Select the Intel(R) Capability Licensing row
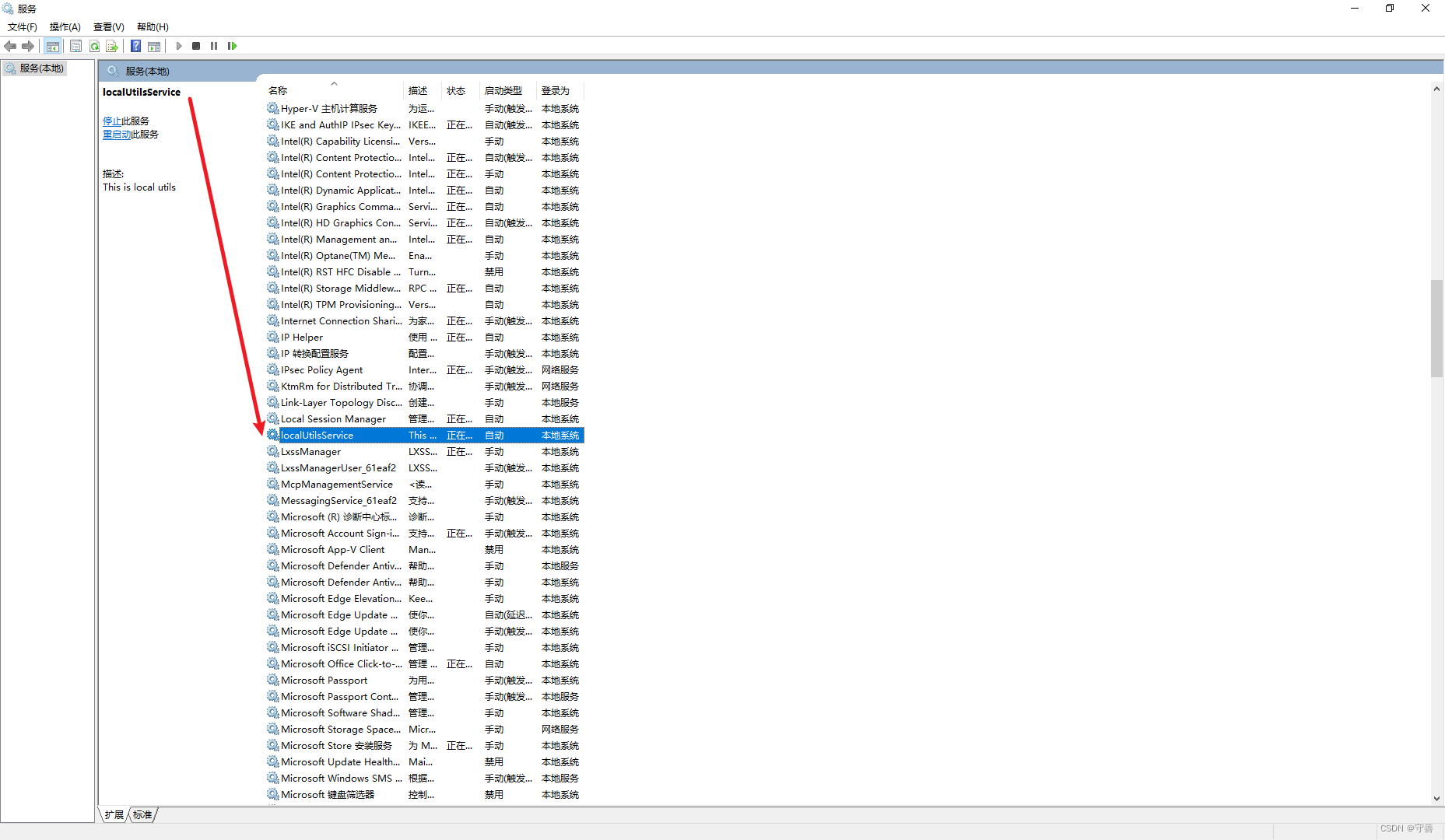This screenshot has width=1445, height=840. click(424, 142)
